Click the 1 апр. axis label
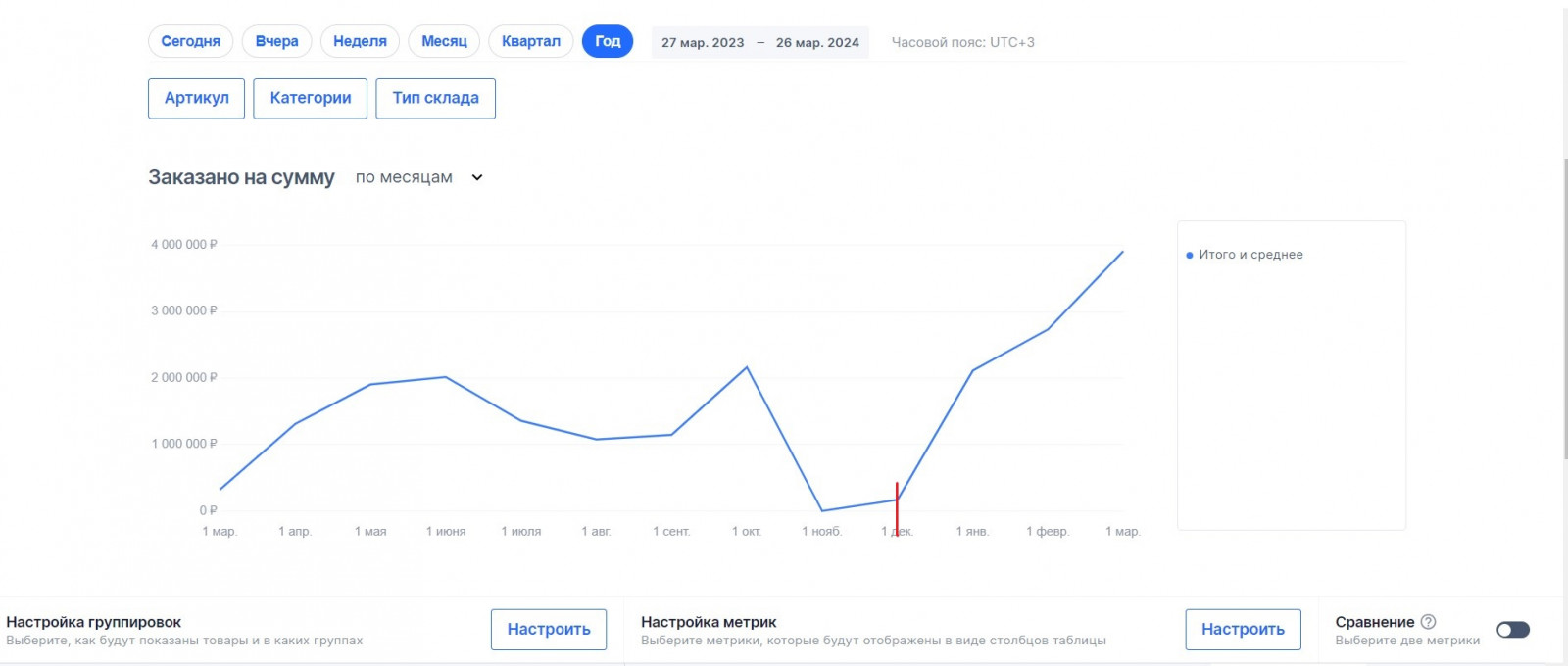Screen dimensions: 1568x666 pos(295,531)
